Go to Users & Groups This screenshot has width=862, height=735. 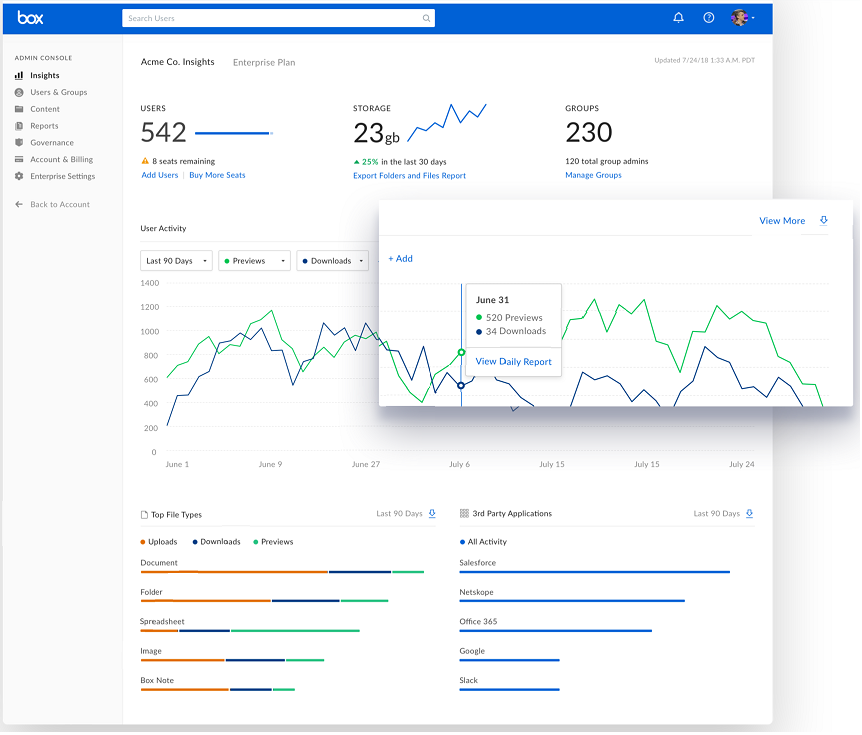pyautogui.click(x=59, y=92)
